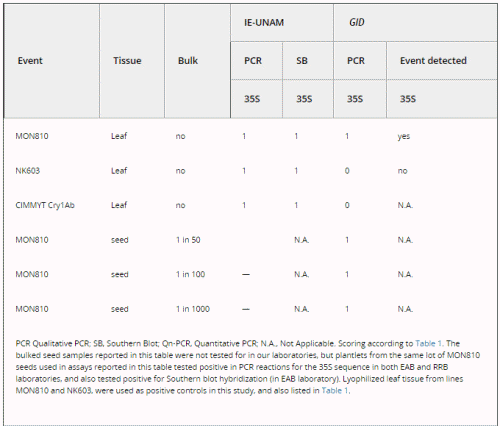This screenshot has width=500, height=426.
Task: Click the MON810 Leaf row event name
Action: [x=32, y=136]
